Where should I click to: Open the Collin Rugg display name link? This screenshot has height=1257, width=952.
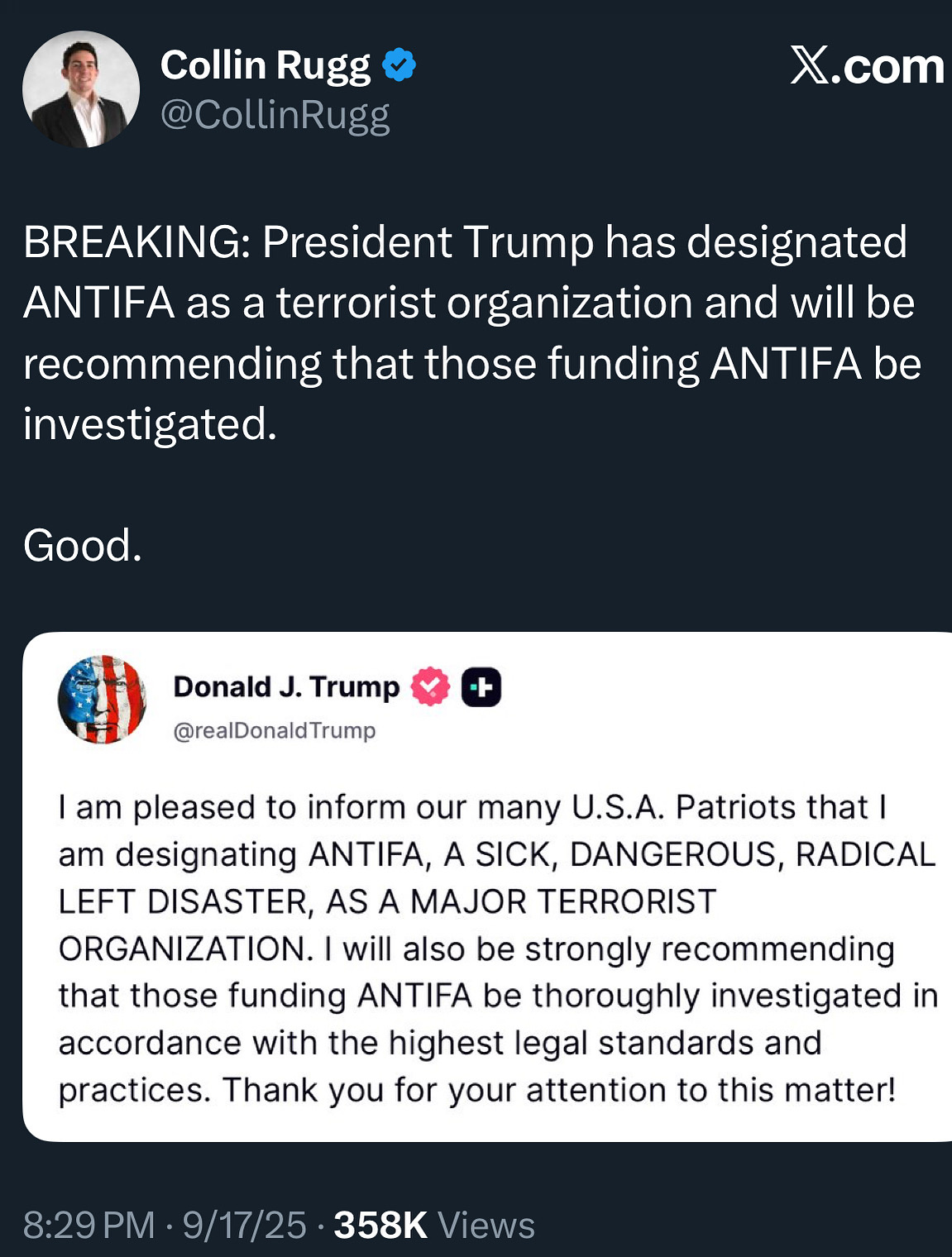(x=266, y=65)
